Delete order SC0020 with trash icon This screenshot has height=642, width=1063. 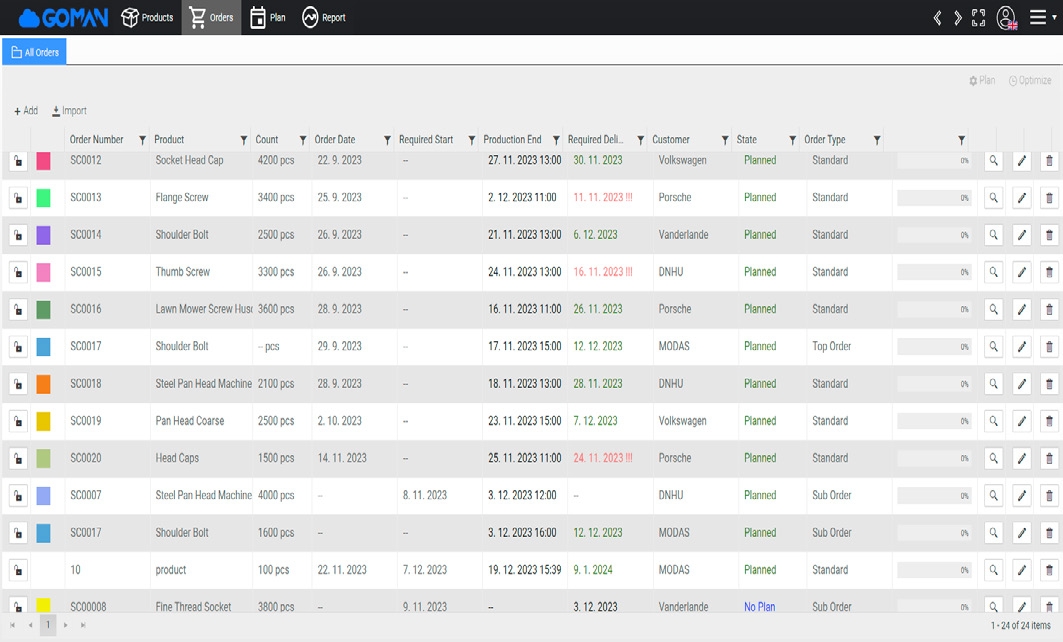pyautogui.click(x=1049, y=459)
